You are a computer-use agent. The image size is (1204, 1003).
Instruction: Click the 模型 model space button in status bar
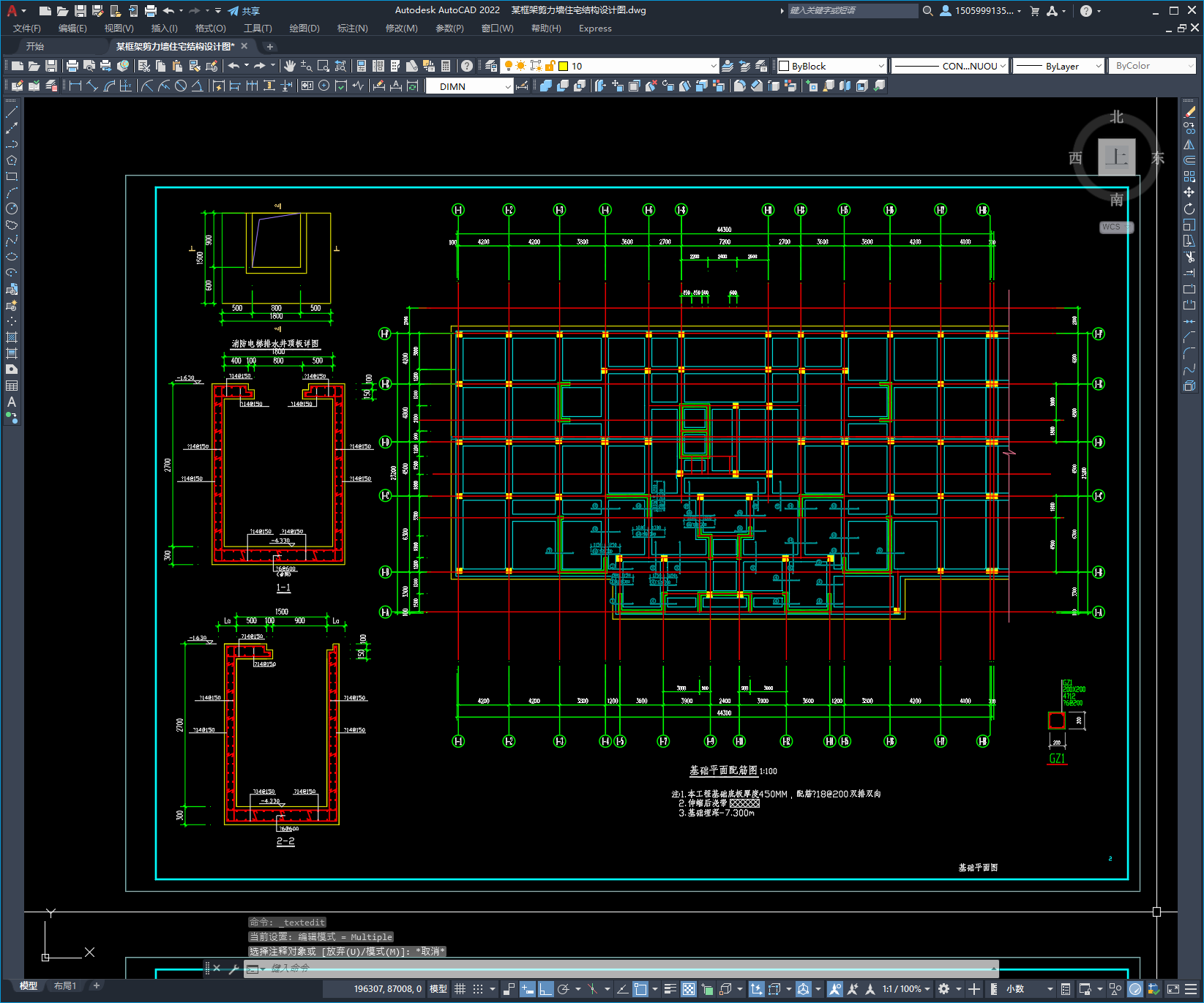[x=438, y=989]
